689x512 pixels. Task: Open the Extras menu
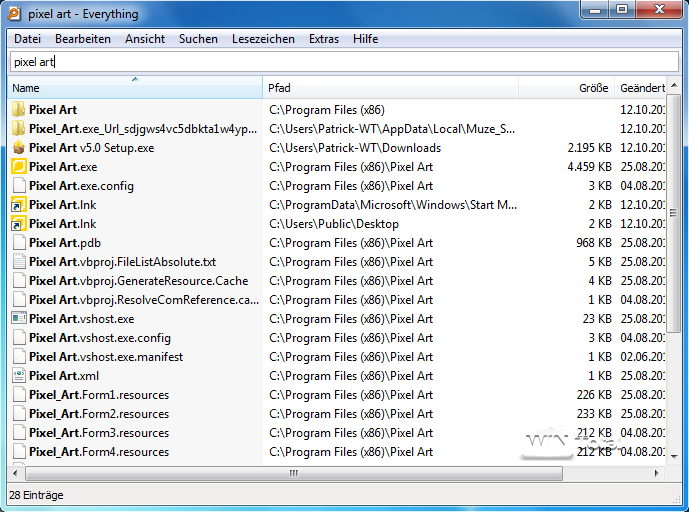click(x=324, y=39)
